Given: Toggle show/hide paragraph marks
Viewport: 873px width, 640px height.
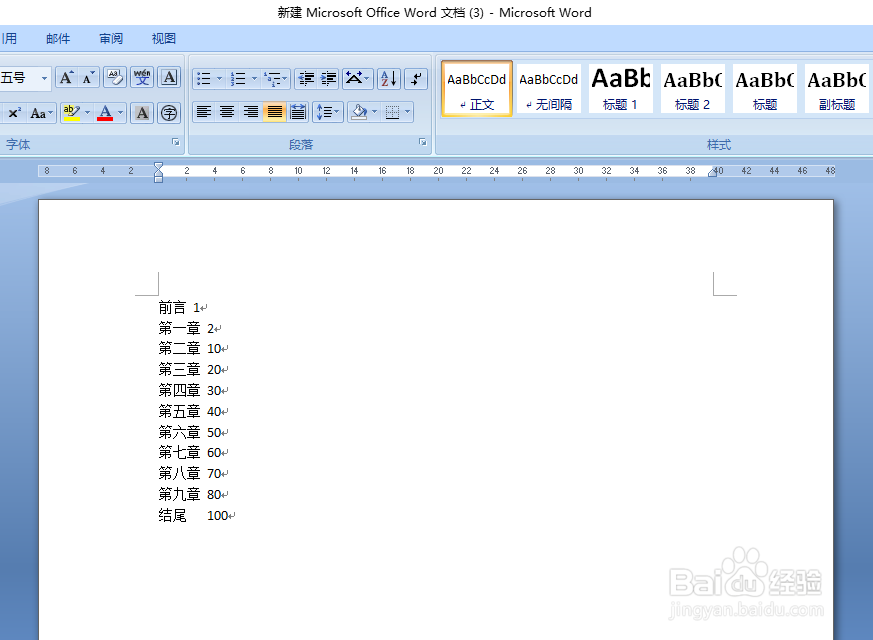Looking at the screenshot, I should (x=416, y=78).
